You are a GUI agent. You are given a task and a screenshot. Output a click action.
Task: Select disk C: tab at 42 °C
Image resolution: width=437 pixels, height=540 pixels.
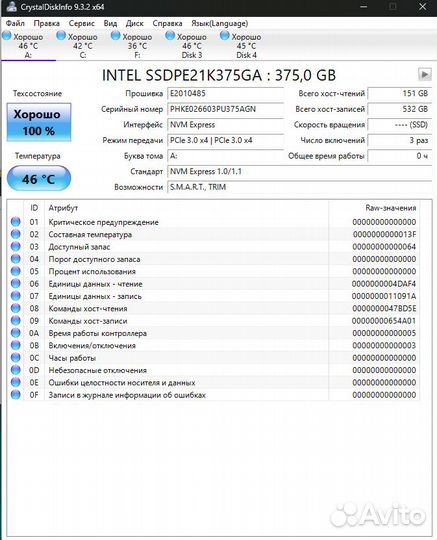coord(83,45)
